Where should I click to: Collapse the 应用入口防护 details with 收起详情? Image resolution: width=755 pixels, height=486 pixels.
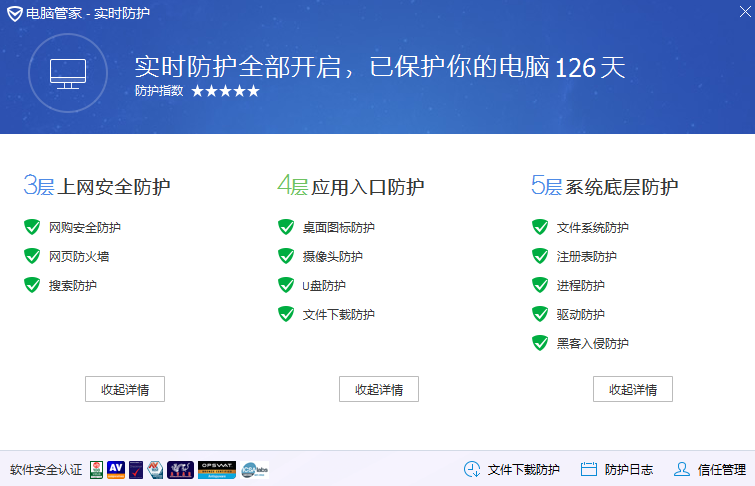click(379, 389)
